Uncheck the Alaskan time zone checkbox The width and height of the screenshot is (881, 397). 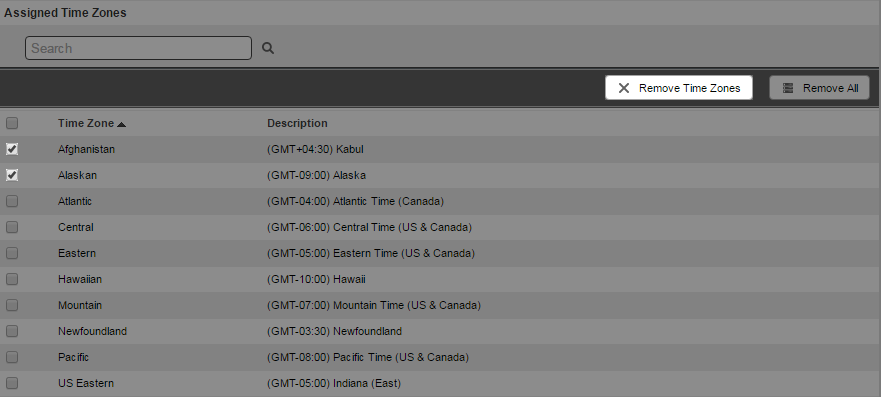point(12,175)
